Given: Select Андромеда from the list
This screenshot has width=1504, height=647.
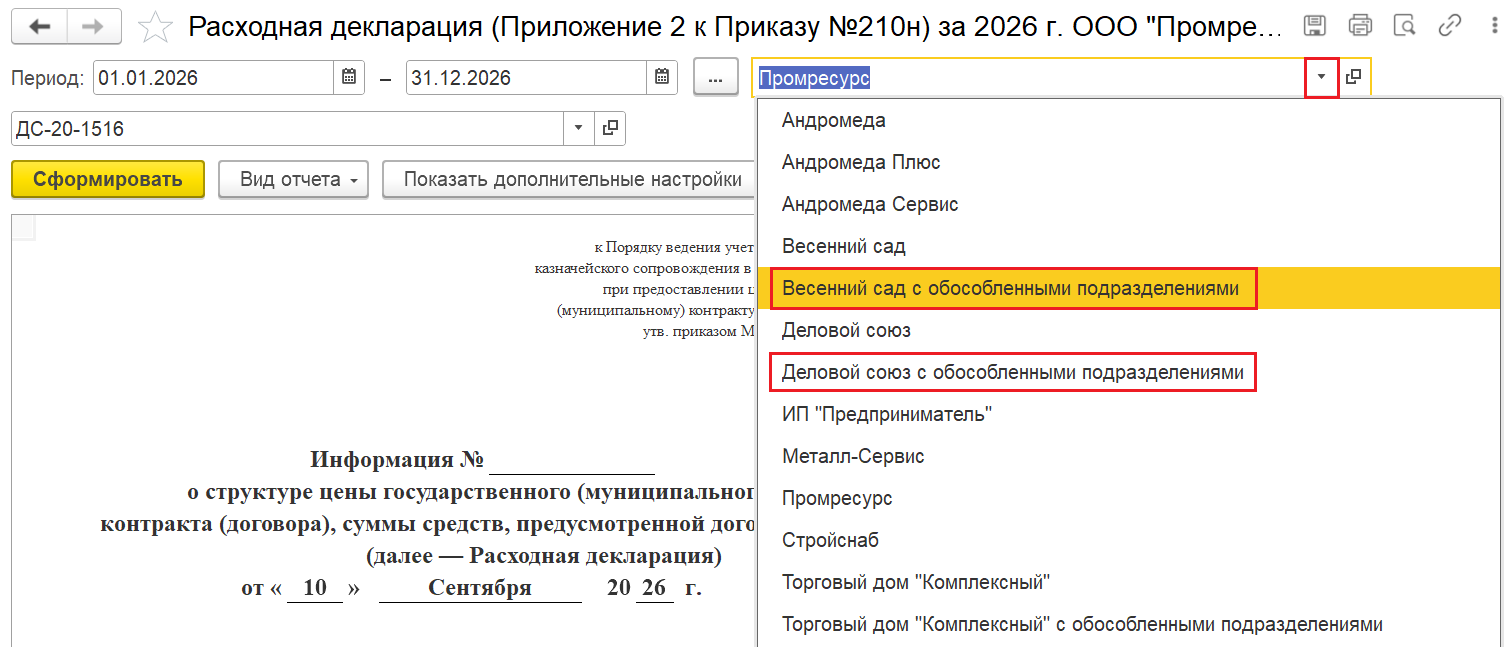Looking at the screenshot, I should coord(1127,120).
